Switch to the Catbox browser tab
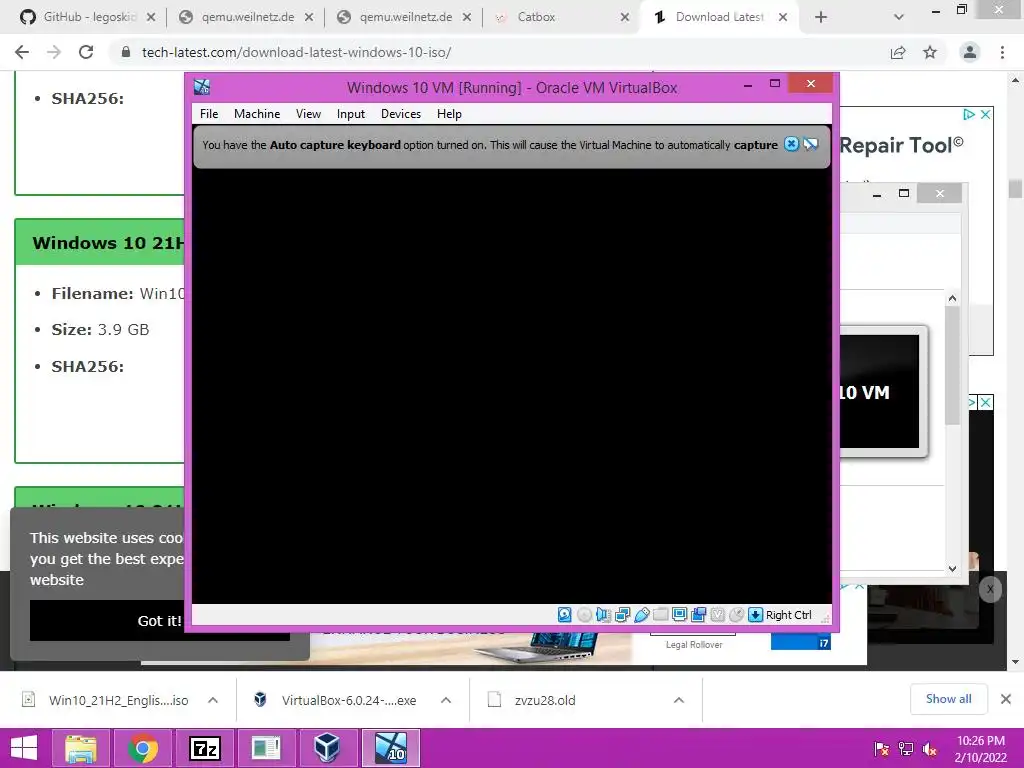Image resolution: width=1024 pixels, height=768 pixels. pyautogui.click(x=536, y=17)
